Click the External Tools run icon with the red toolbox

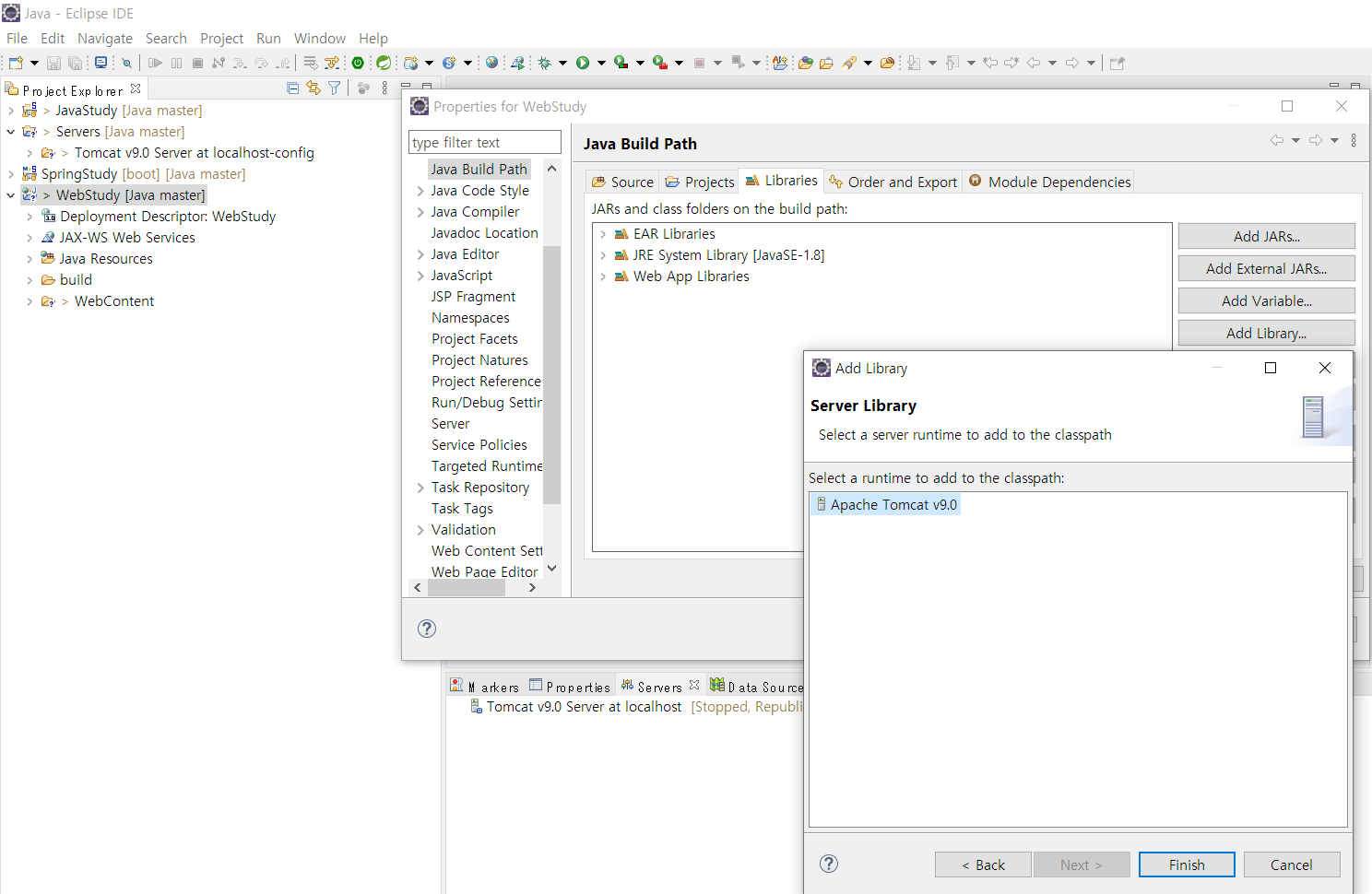pyautogui.click(x=659, y=63)
